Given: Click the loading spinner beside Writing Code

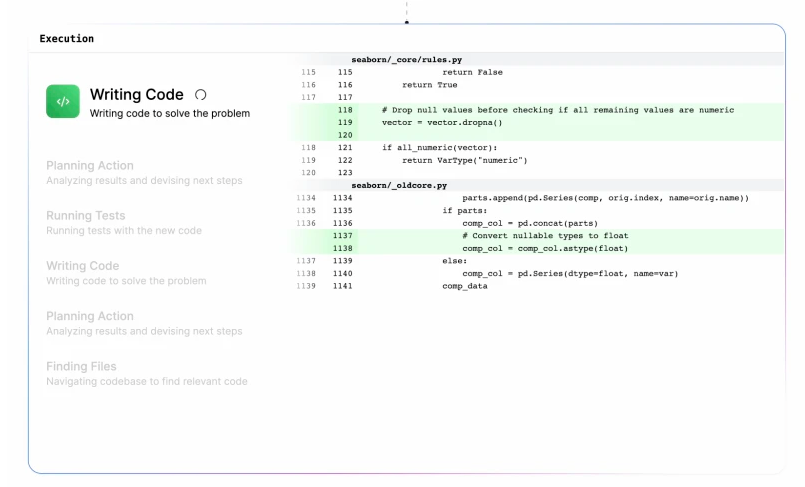Looking at the screenshot, I should pos(200,95).
